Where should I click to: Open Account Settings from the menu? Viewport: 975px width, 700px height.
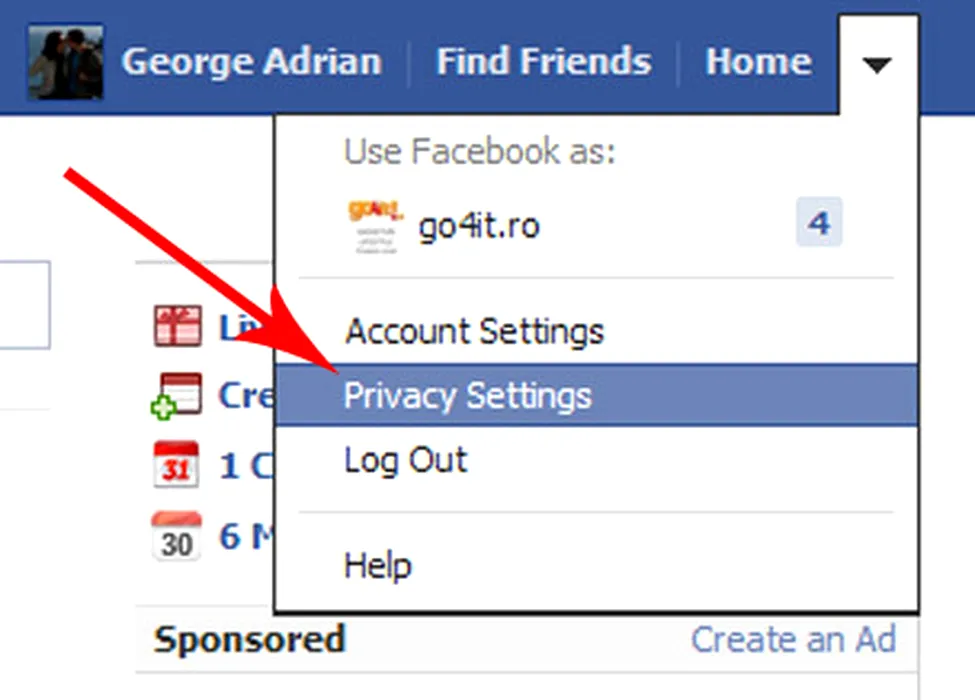pos(474,331)
